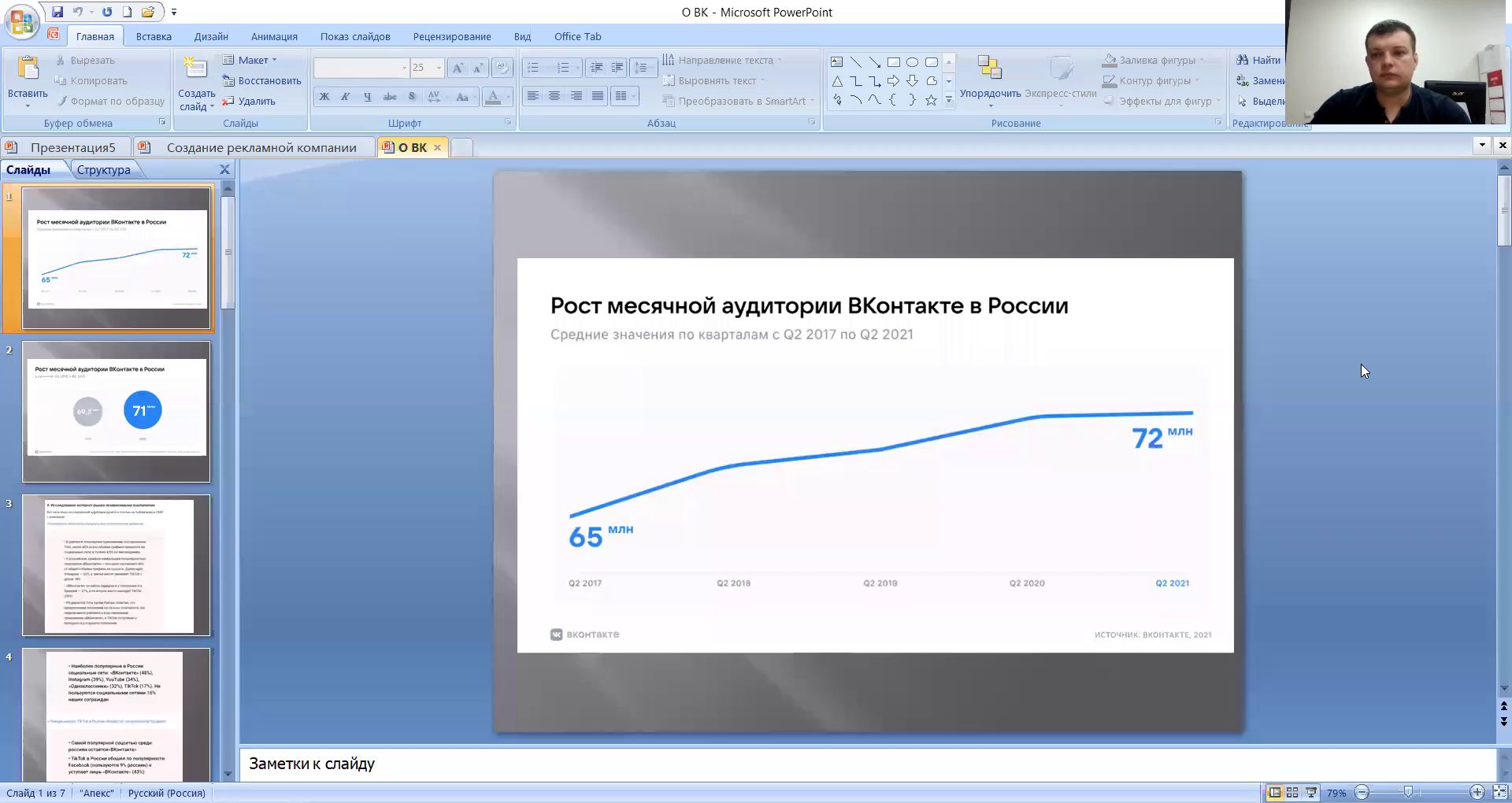Click the Save icon in quick access toolbar
The image size is (1512, 803).
pyautogui.click(x=57, y=12)
